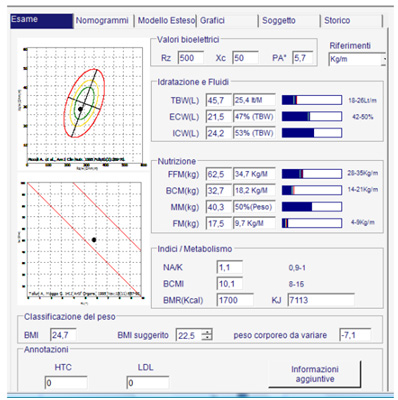Select the BCM(kg) value 32,7

coord(218,190)
